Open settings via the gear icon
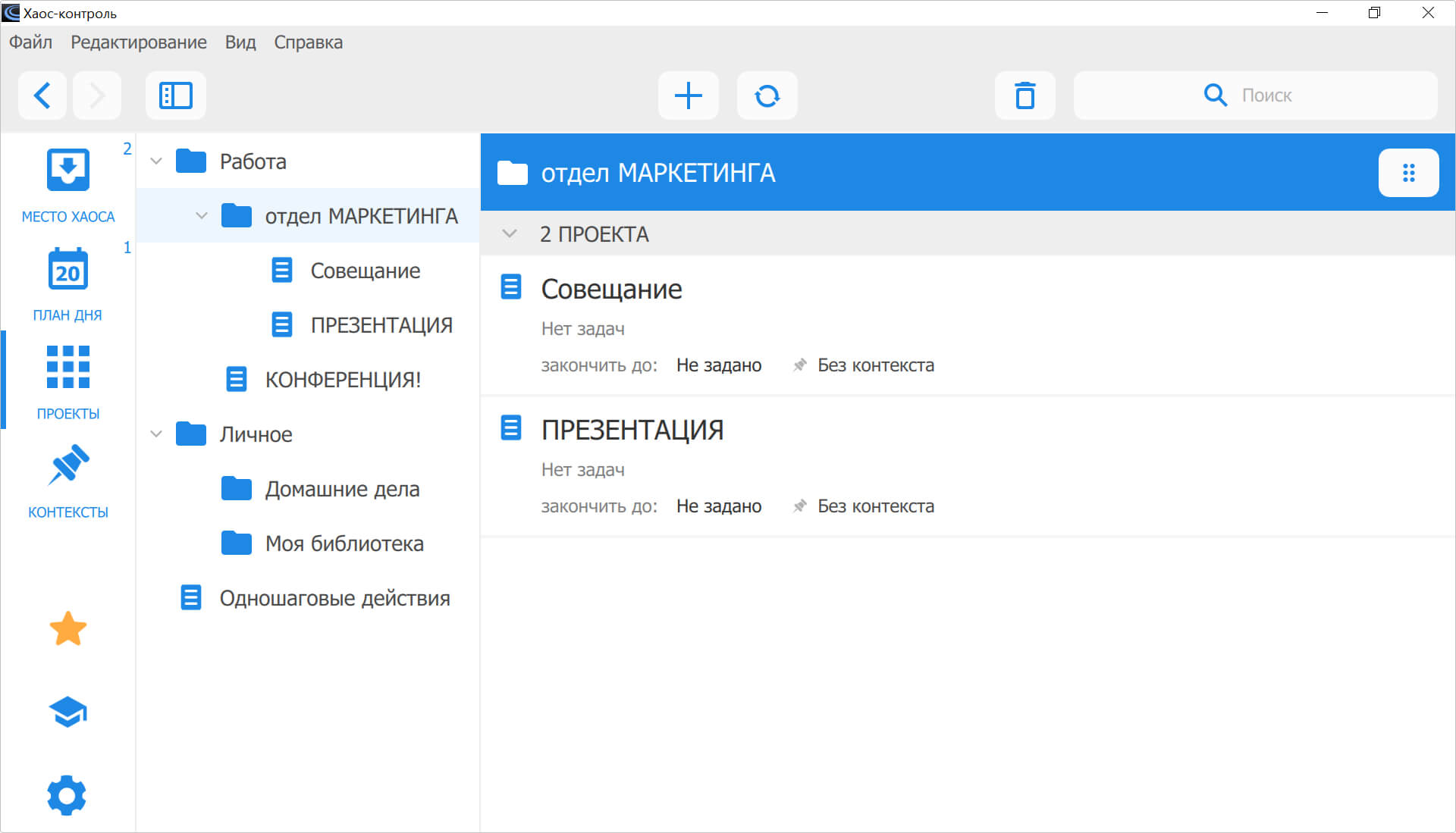The height and width of the screenshot is (833, 1456). click(x=67, y=795)
